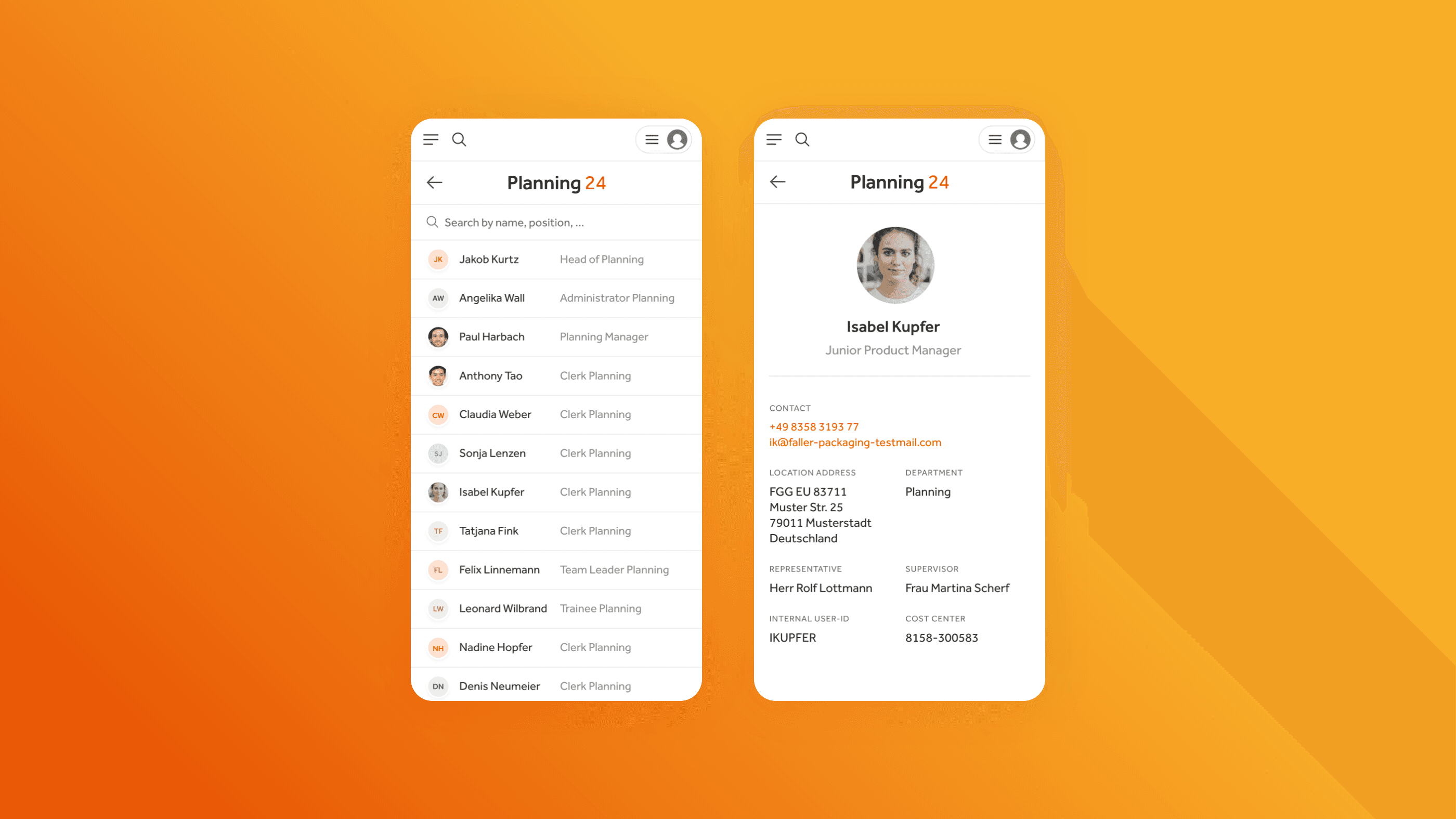Click the hamburger menu icon on left screen

432,139
